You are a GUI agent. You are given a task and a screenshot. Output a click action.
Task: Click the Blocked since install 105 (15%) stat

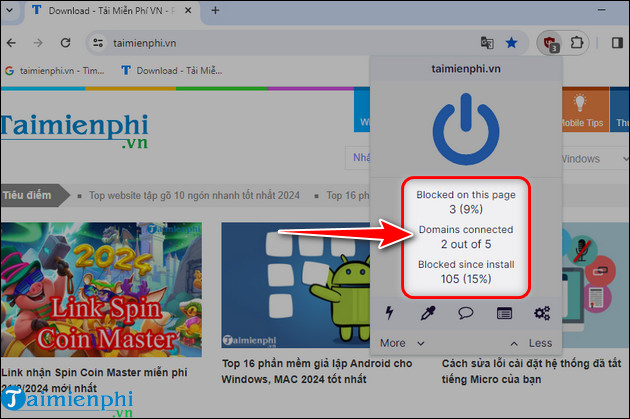point(466,272)
